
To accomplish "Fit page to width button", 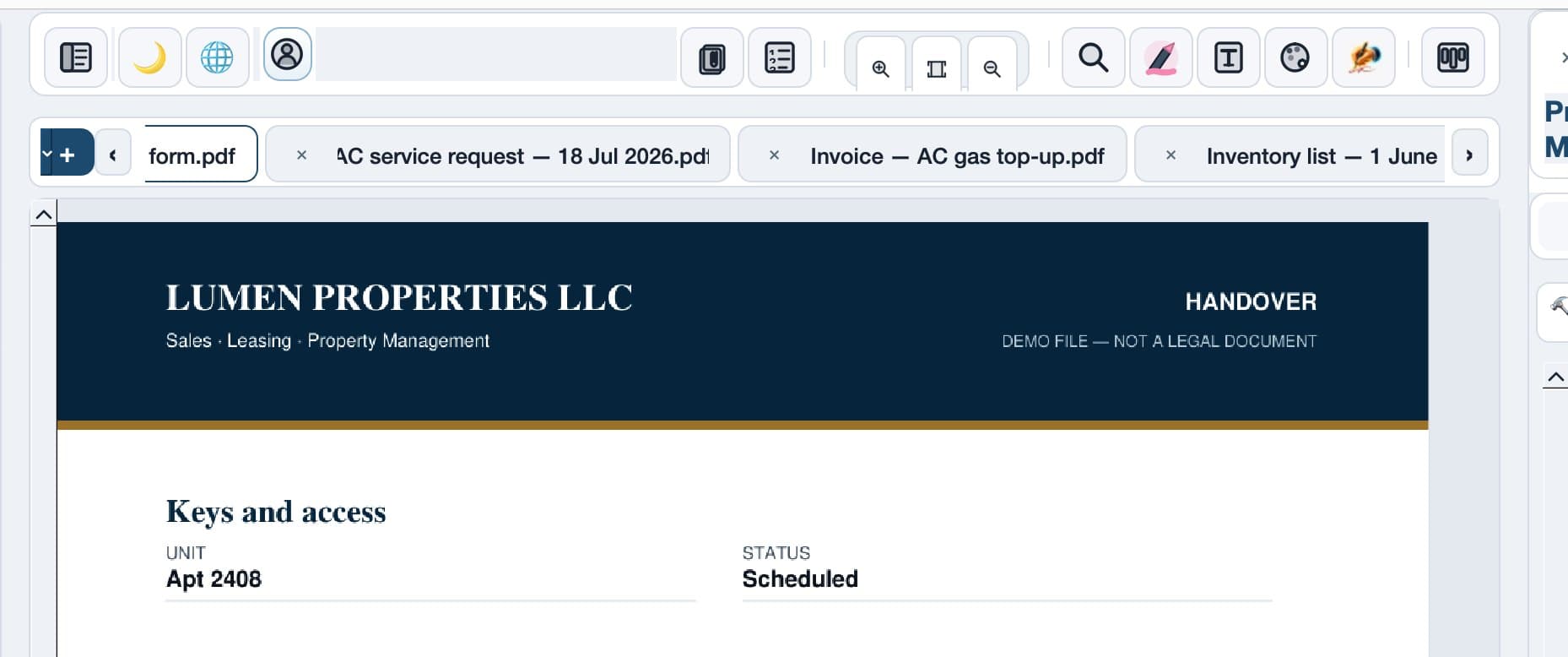I will tap(937, 68).
